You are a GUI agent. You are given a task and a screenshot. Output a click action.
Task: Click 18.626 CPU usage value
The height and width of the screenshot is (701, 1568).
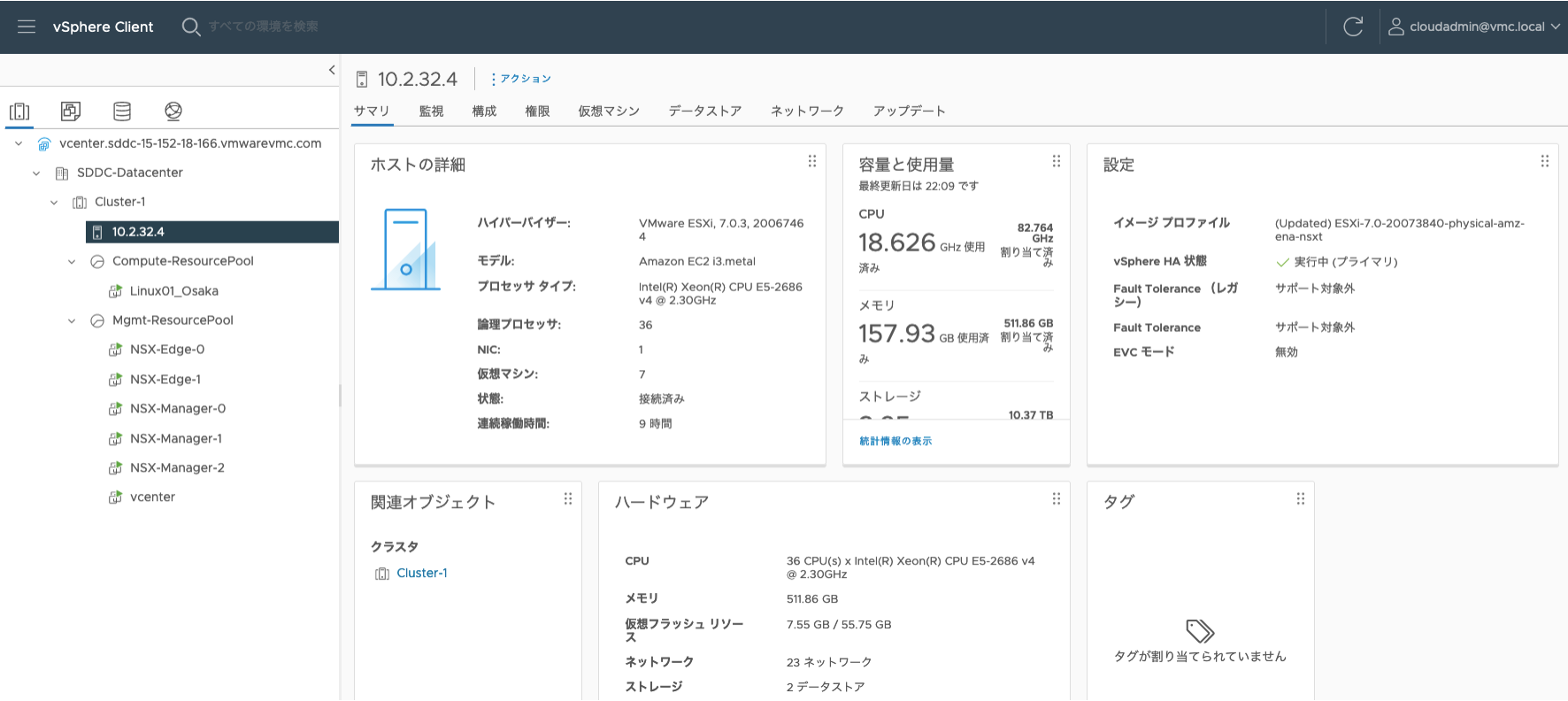[x=896, y=242]
